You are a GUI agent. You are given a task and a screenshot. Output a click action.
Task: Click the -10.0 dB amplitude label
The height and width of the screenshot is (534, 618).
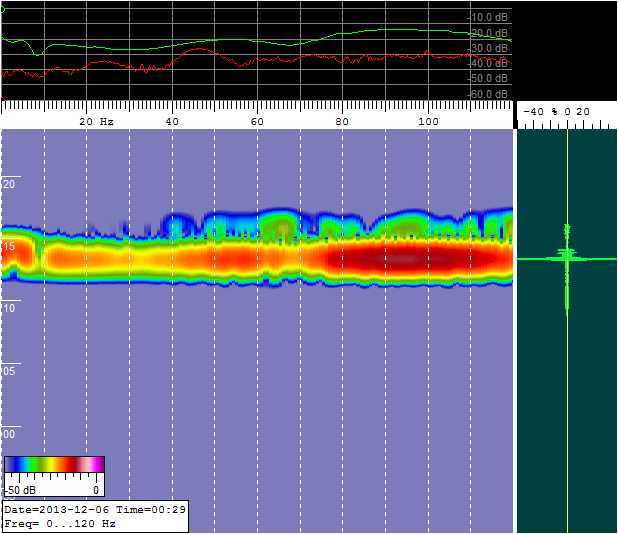coord(488,17)
